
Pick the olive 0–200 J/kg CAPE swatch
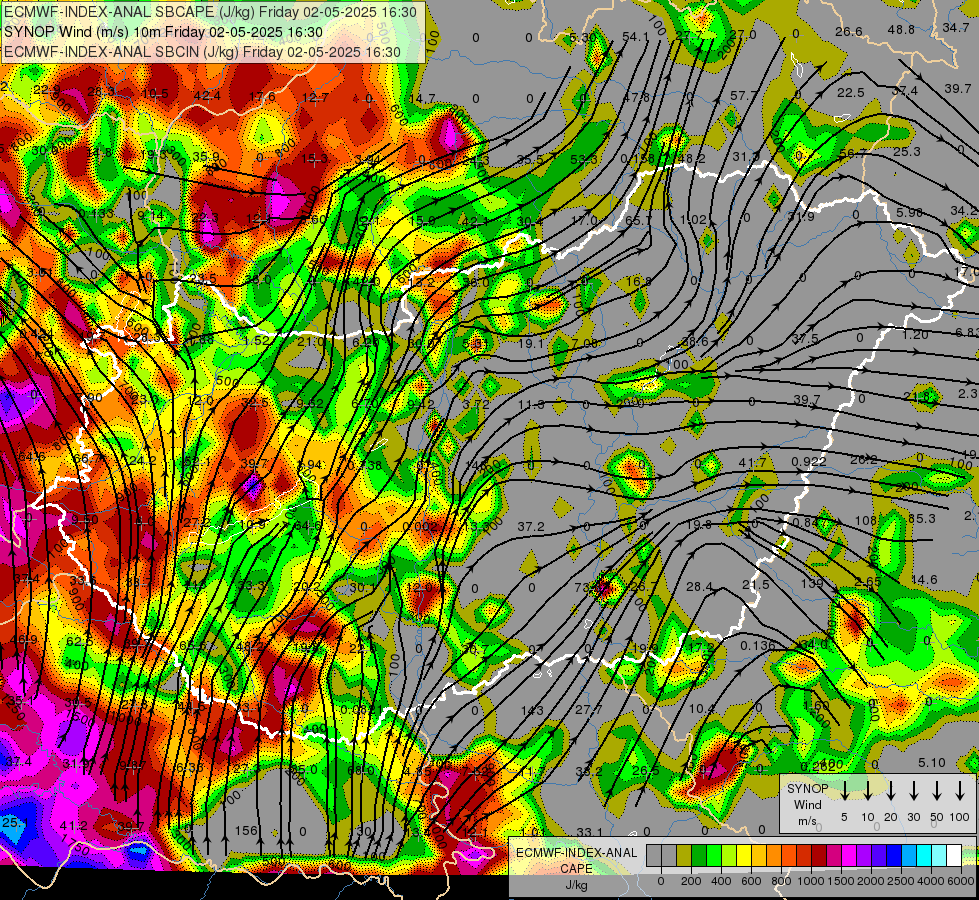684,855
